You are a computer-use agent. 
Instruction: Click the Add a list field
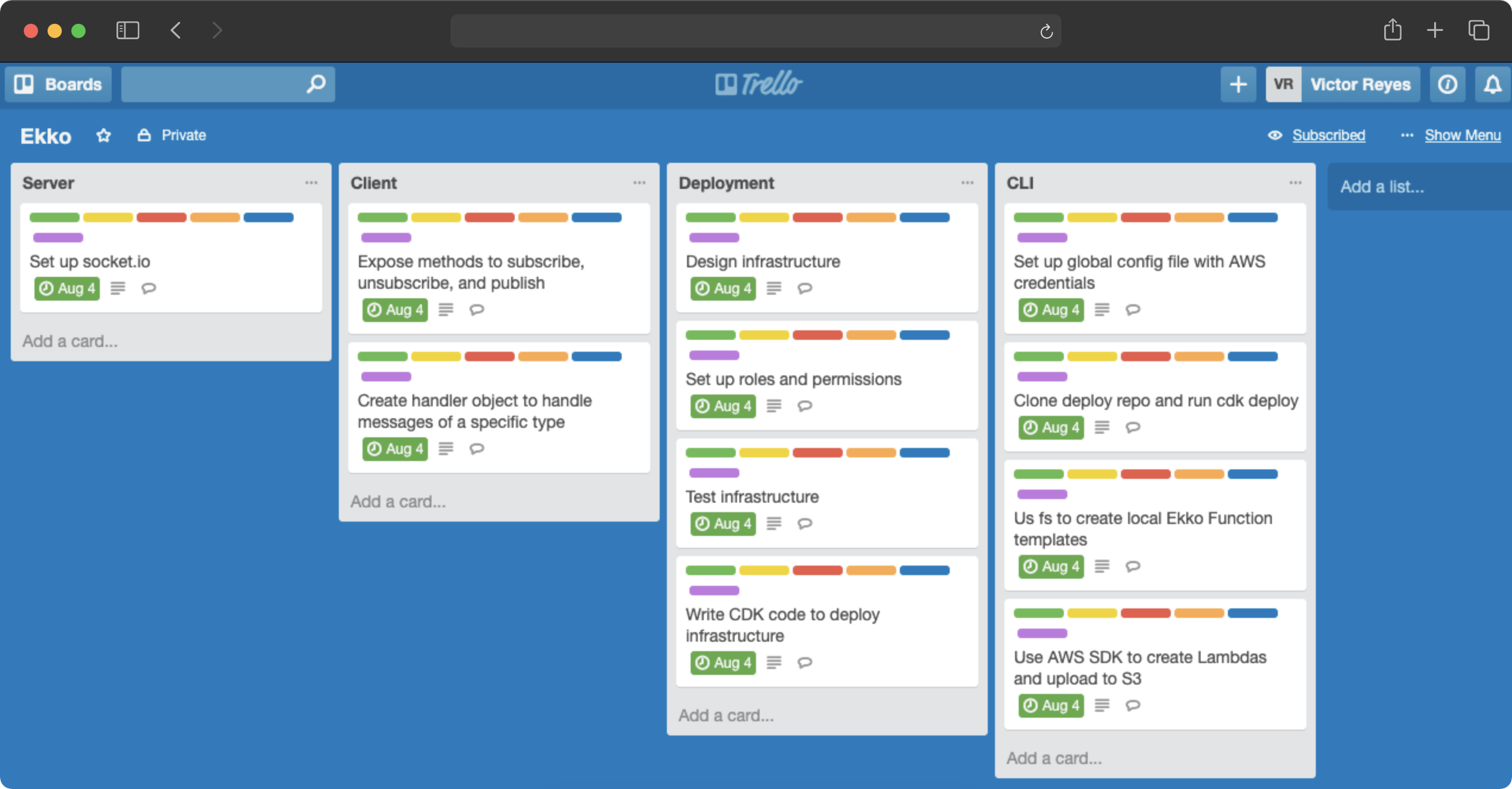coord(1382,187)
